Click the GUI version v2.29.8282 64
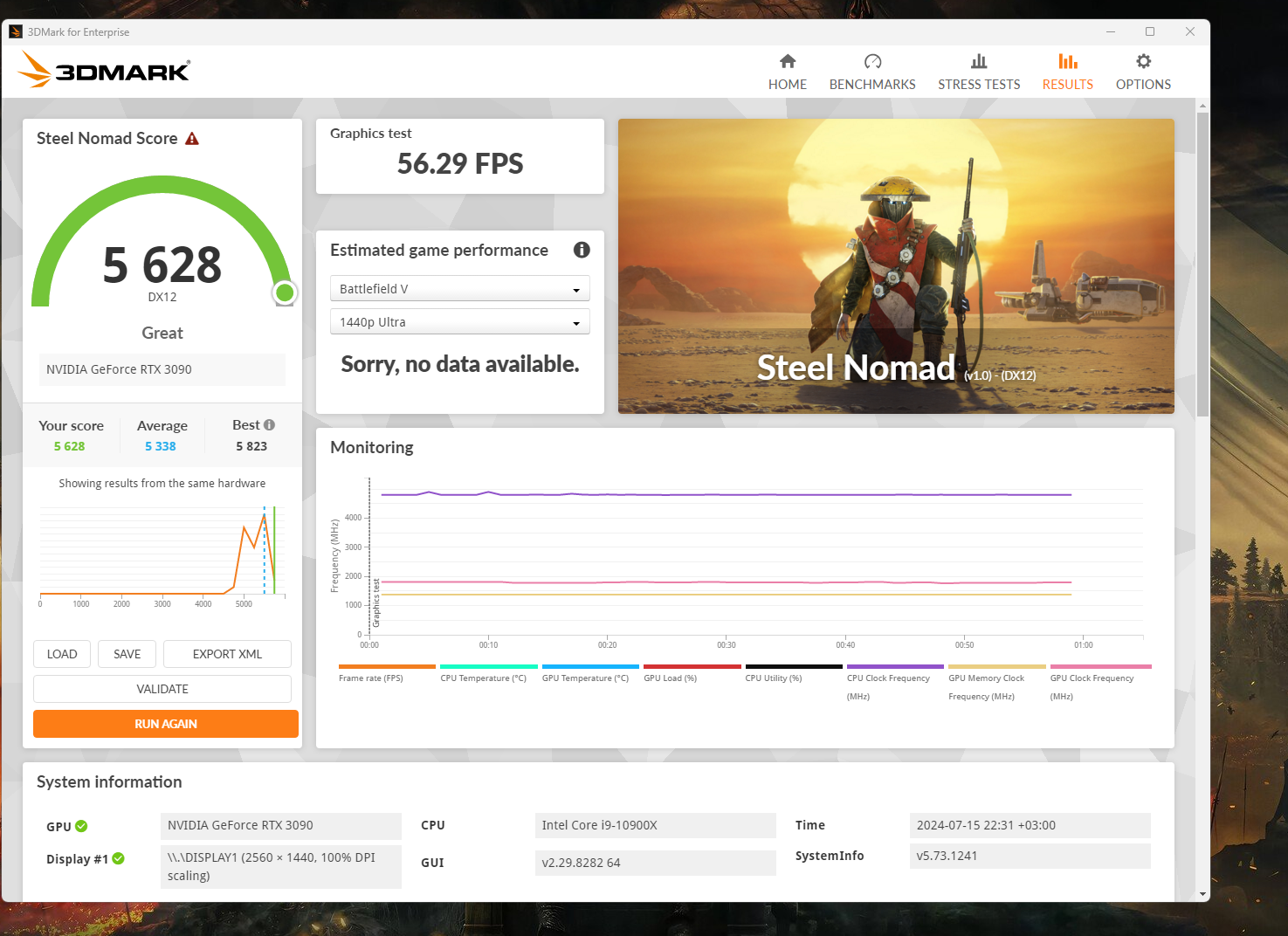The image size is (1288, 936). [655, 863]
